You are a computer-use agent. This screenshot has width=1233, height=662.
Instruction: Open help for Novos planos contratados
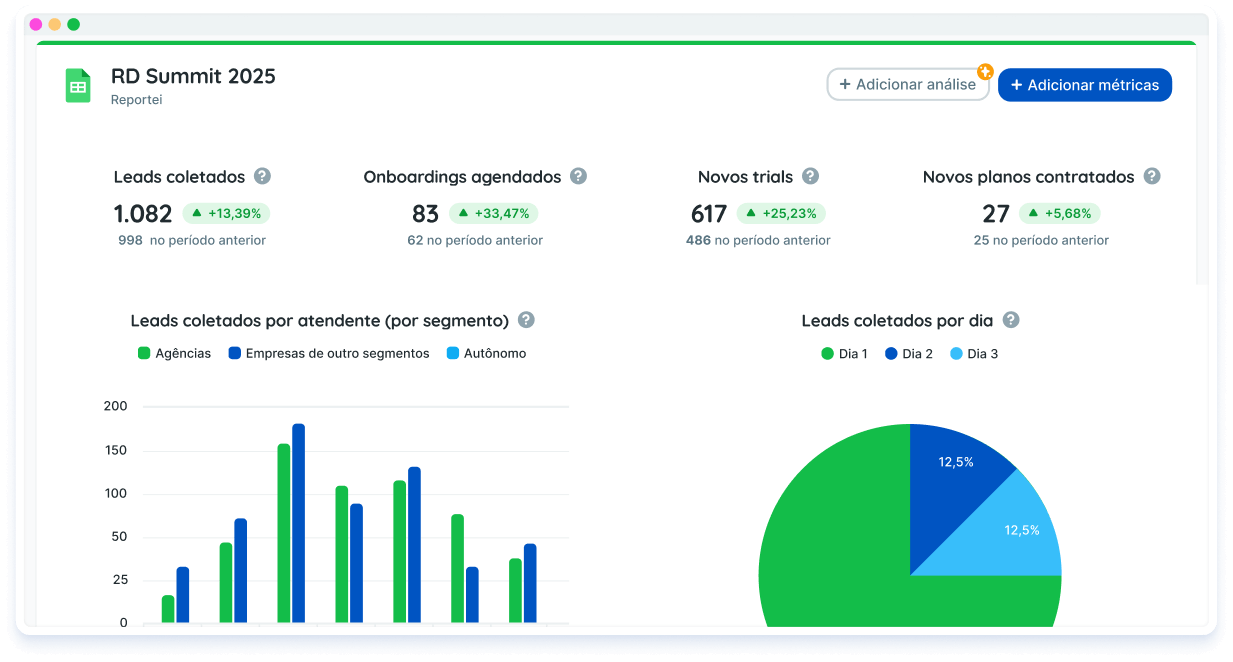click(x=1152, y=176)
